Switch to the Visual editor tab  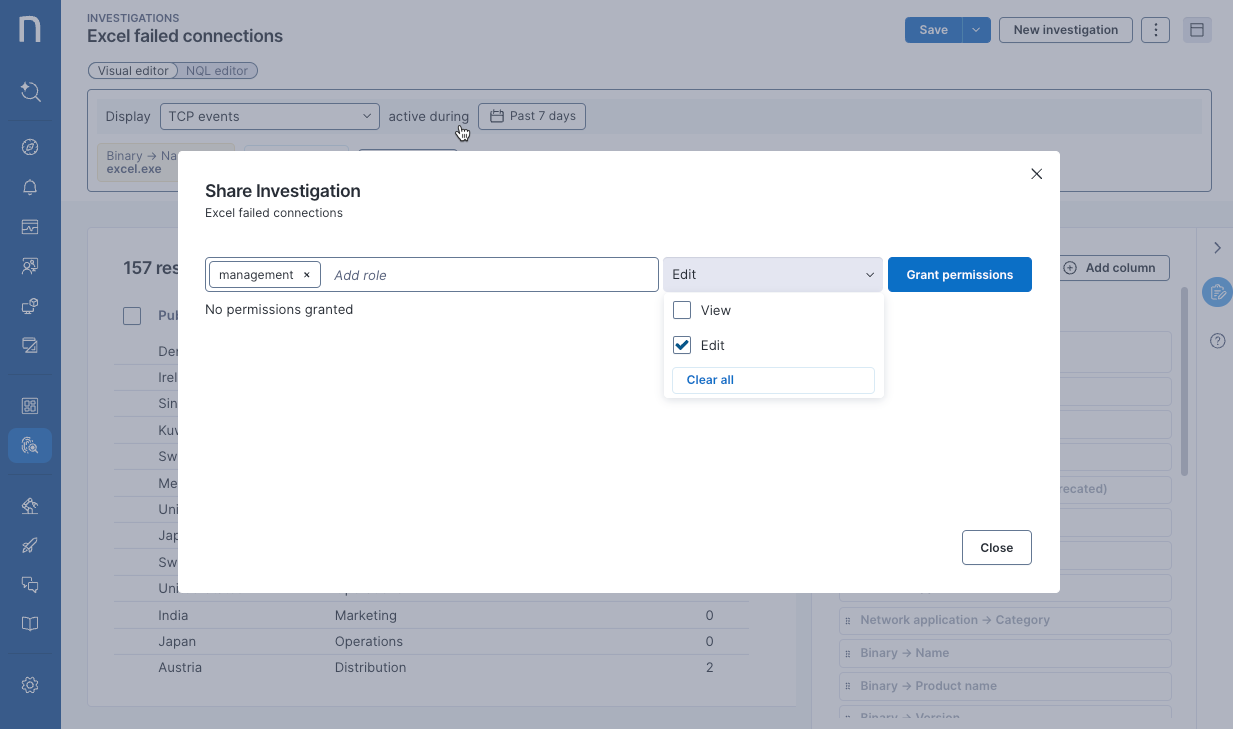tap(133, 71)
